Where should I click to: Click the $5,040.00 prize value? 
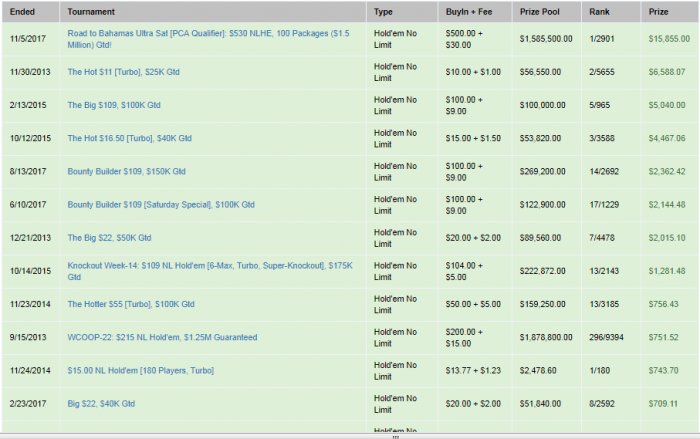pyautogui.click(x=667, y=105)
